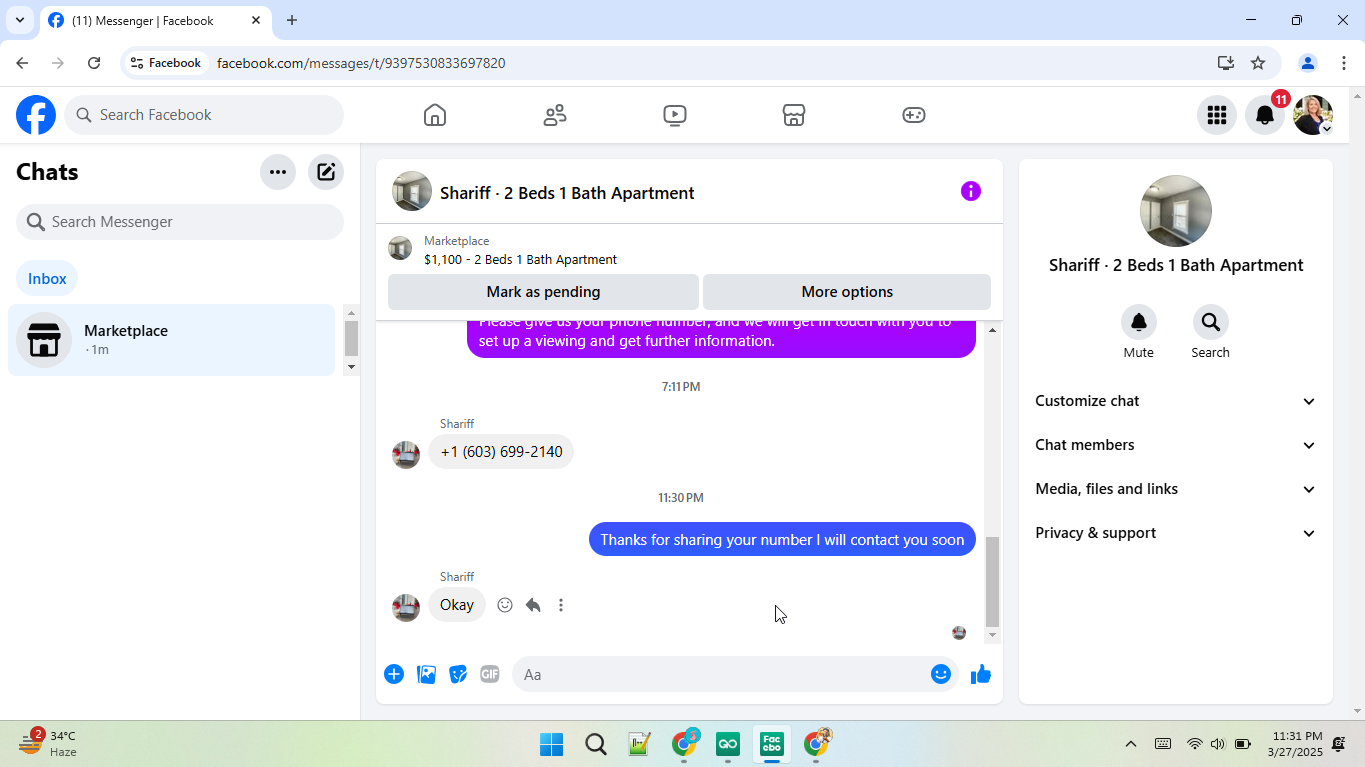Open Windows taskbar search
The image size is (1365, 767).
pos(596,744)
